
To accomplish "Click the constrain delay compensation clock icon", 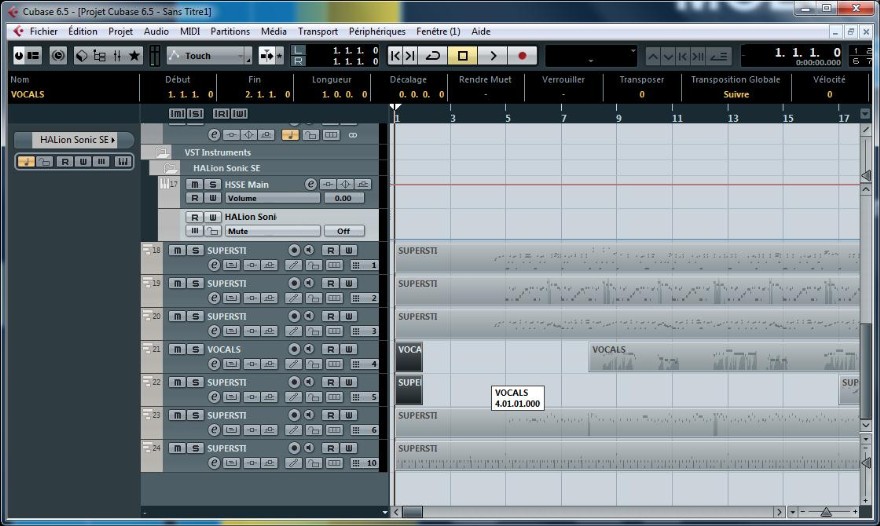I will pos(58,55).
